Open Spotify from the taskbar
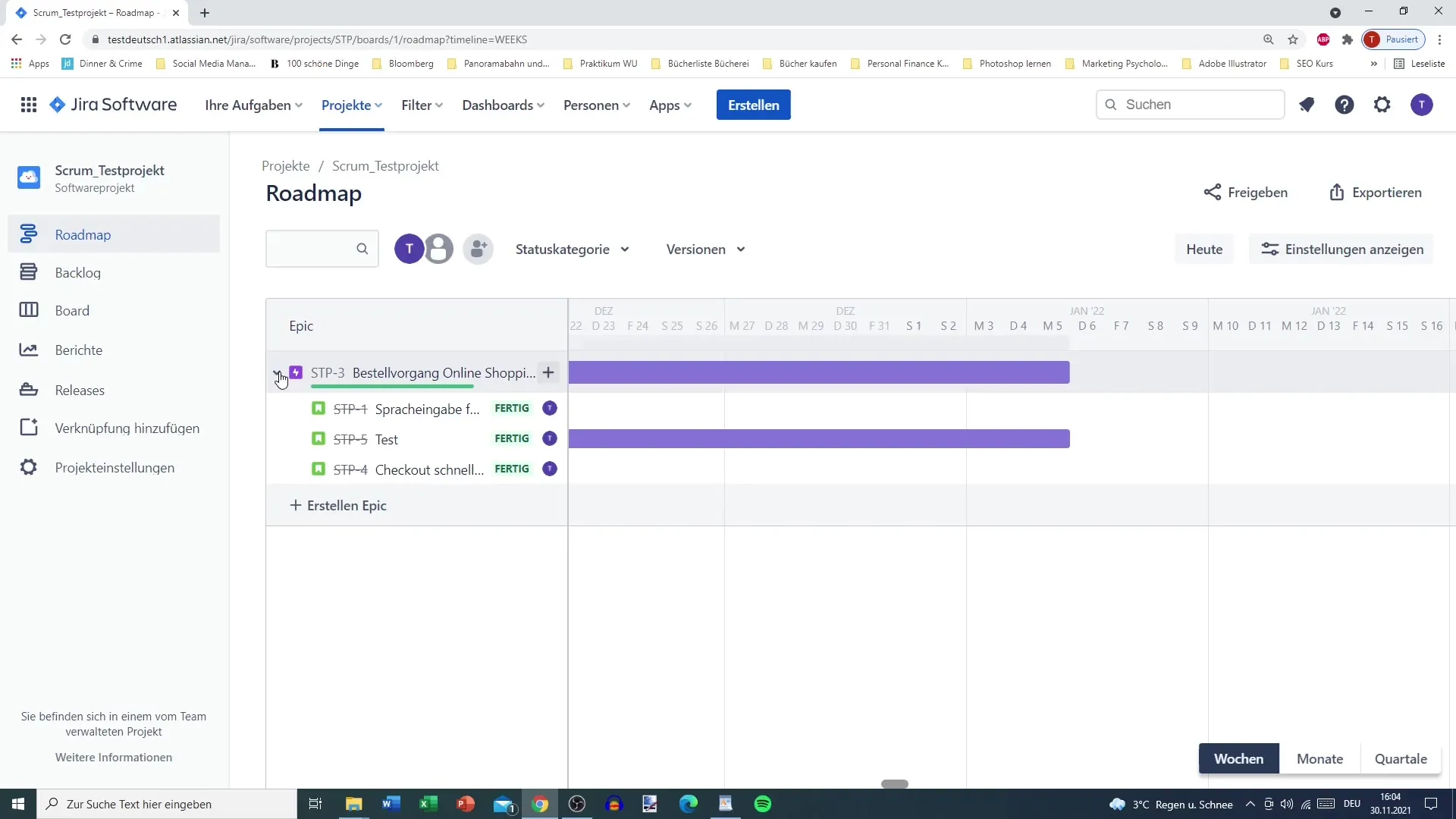The image size is (1456, 819). pyautogui.click(x=763, y=804)
